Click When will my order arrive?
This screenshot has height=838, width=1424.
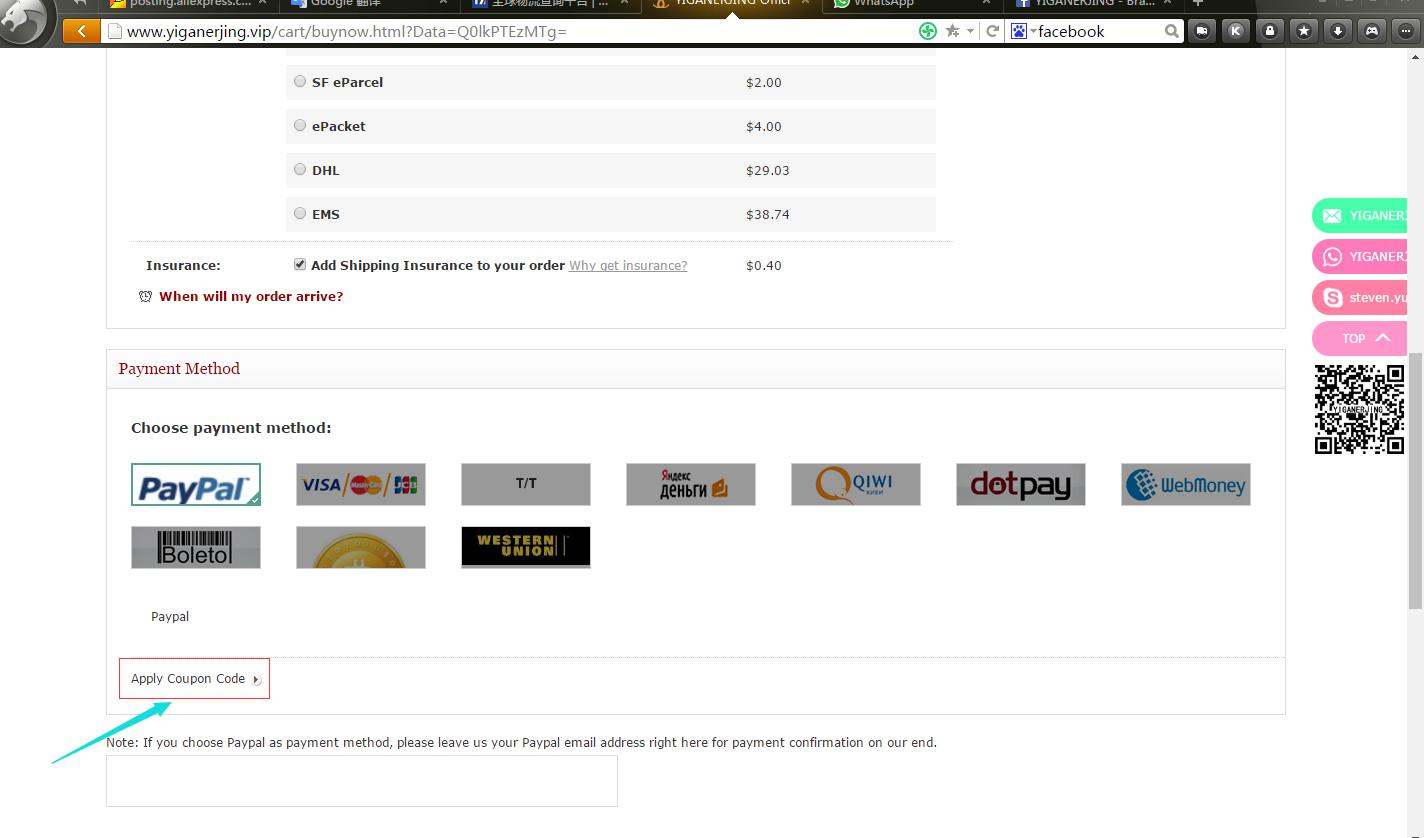[x=251, y=296]
